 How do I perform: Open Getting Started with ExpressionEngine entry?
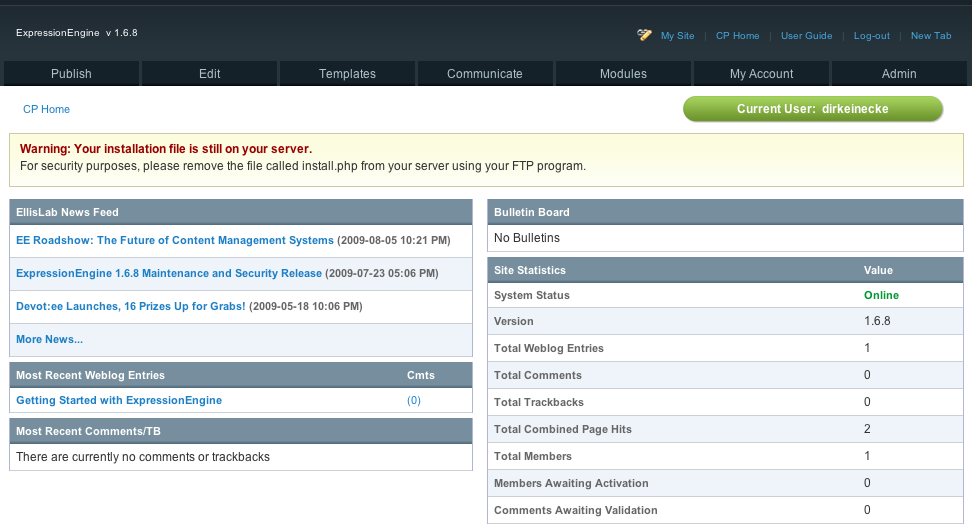pyautogui.click(x=119, y=400)
